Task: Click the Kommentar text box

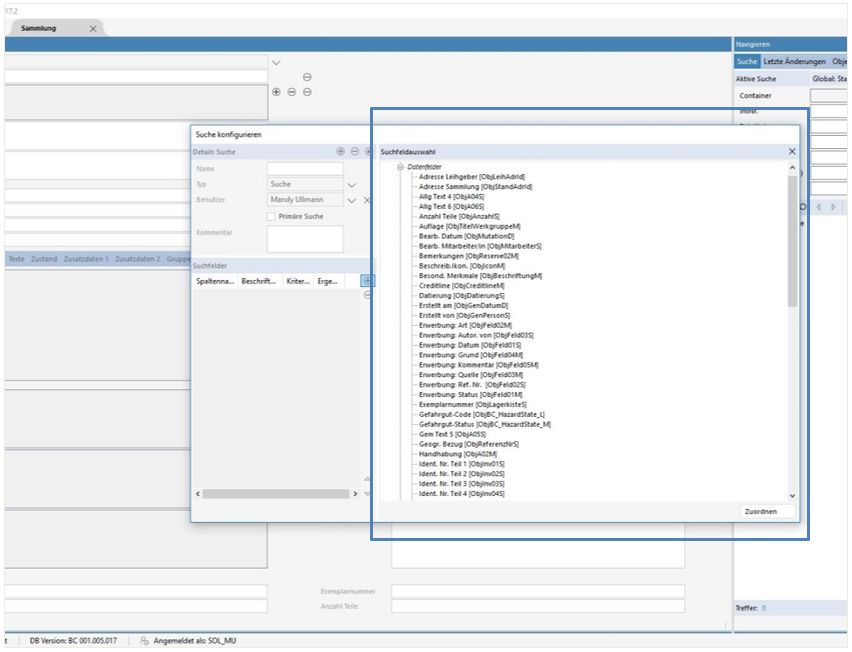Action: coord(305,239)
